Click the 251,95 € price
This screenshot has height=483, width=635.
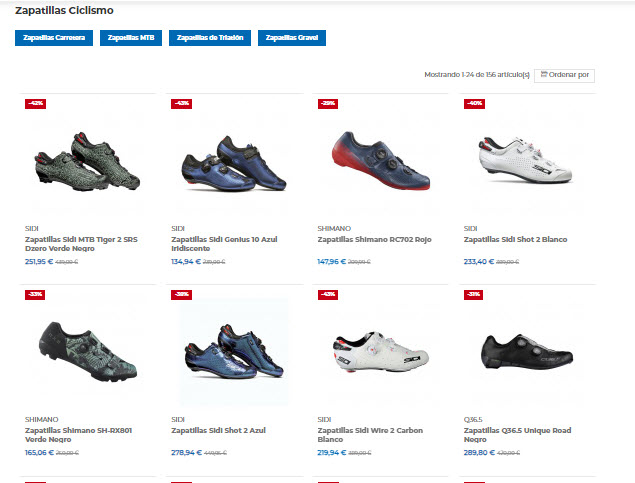point(39,262)
